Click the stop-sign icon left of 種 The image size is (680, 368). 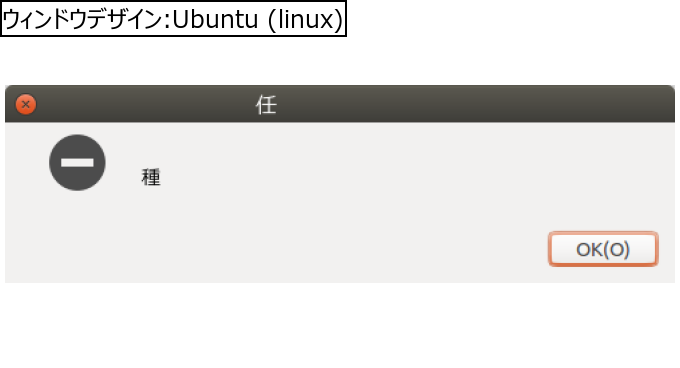[77, 163]
